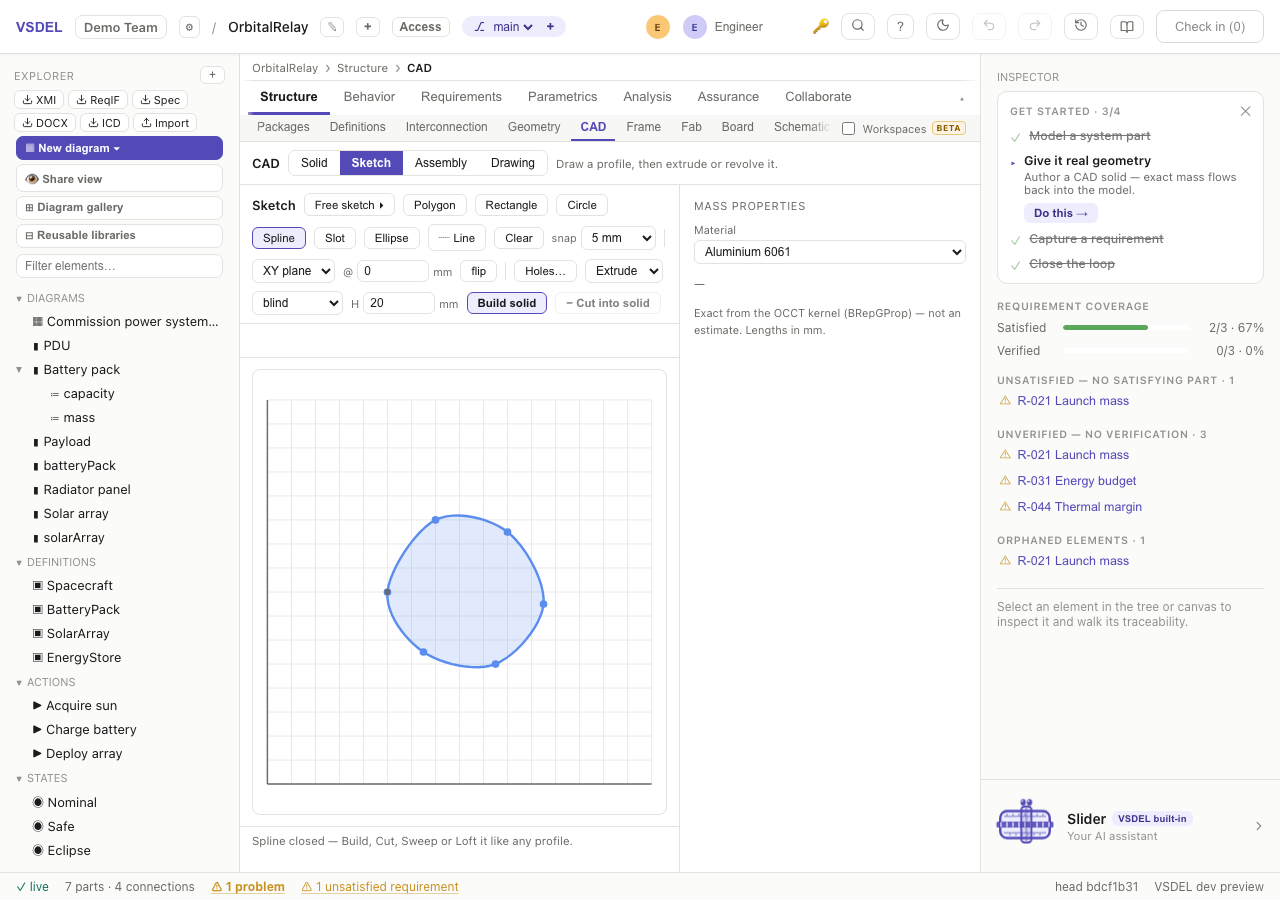This screenshot has width=1280, height=900.
Task: Switch CAD mode to Solid
Action: click(x=314, y=163)
